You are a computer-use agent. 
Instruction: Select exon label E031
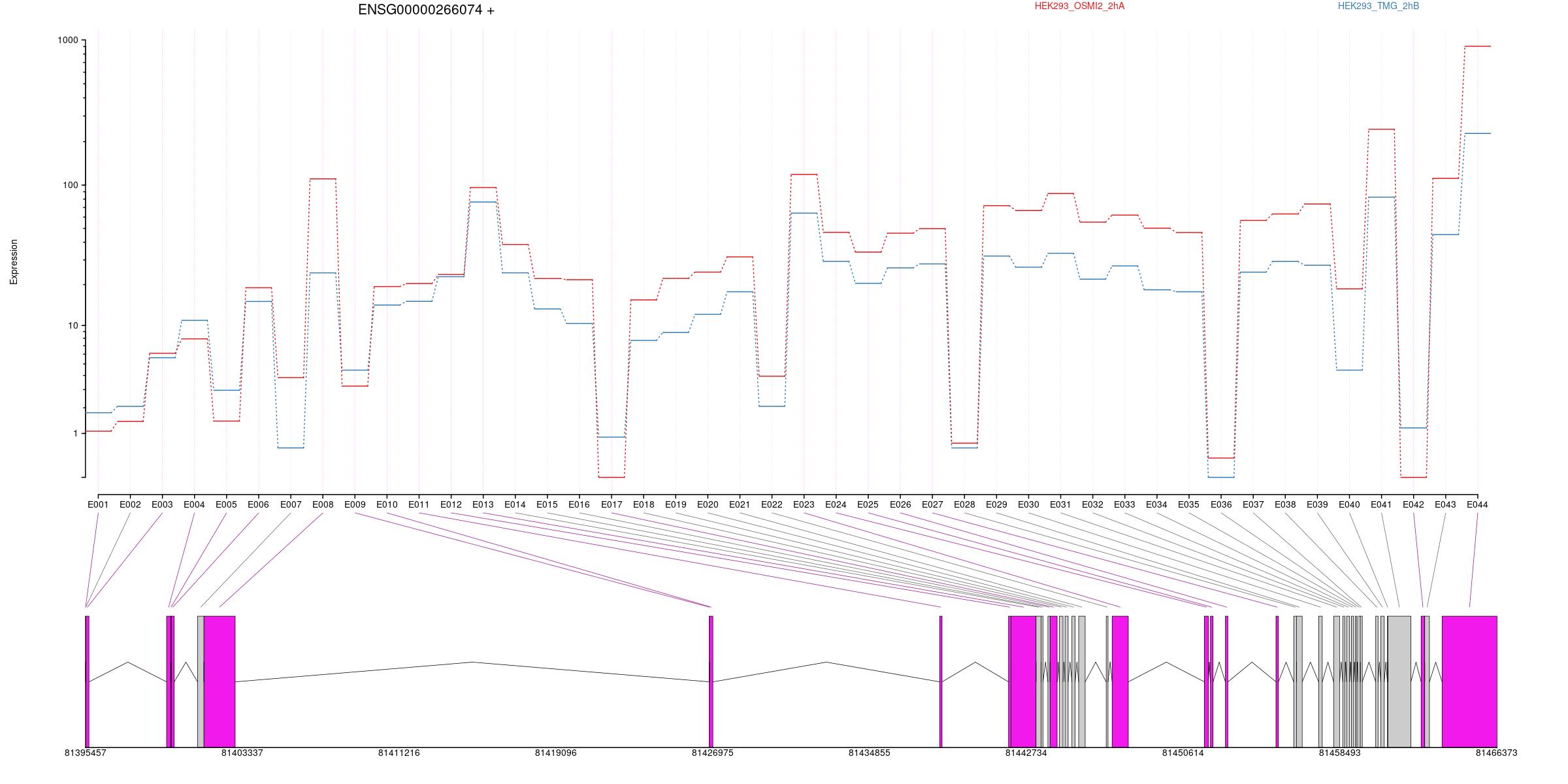pyautogui.click(x=1060, y=504)
